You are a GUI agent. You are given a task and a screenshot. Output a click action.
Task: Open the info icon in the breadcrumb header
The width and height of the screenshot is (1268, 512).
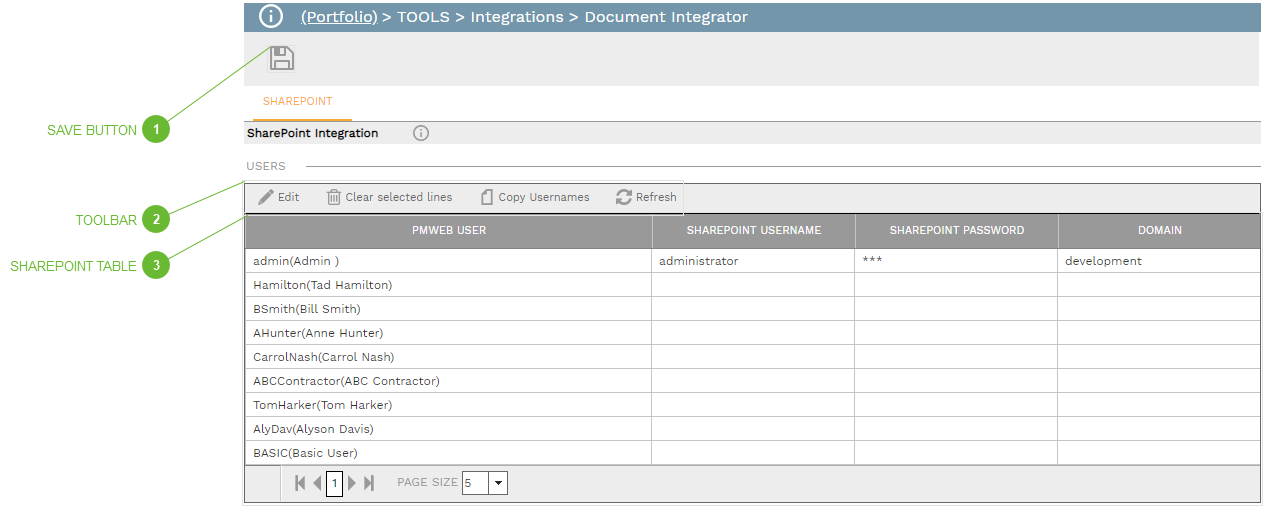tap(271, 16)
